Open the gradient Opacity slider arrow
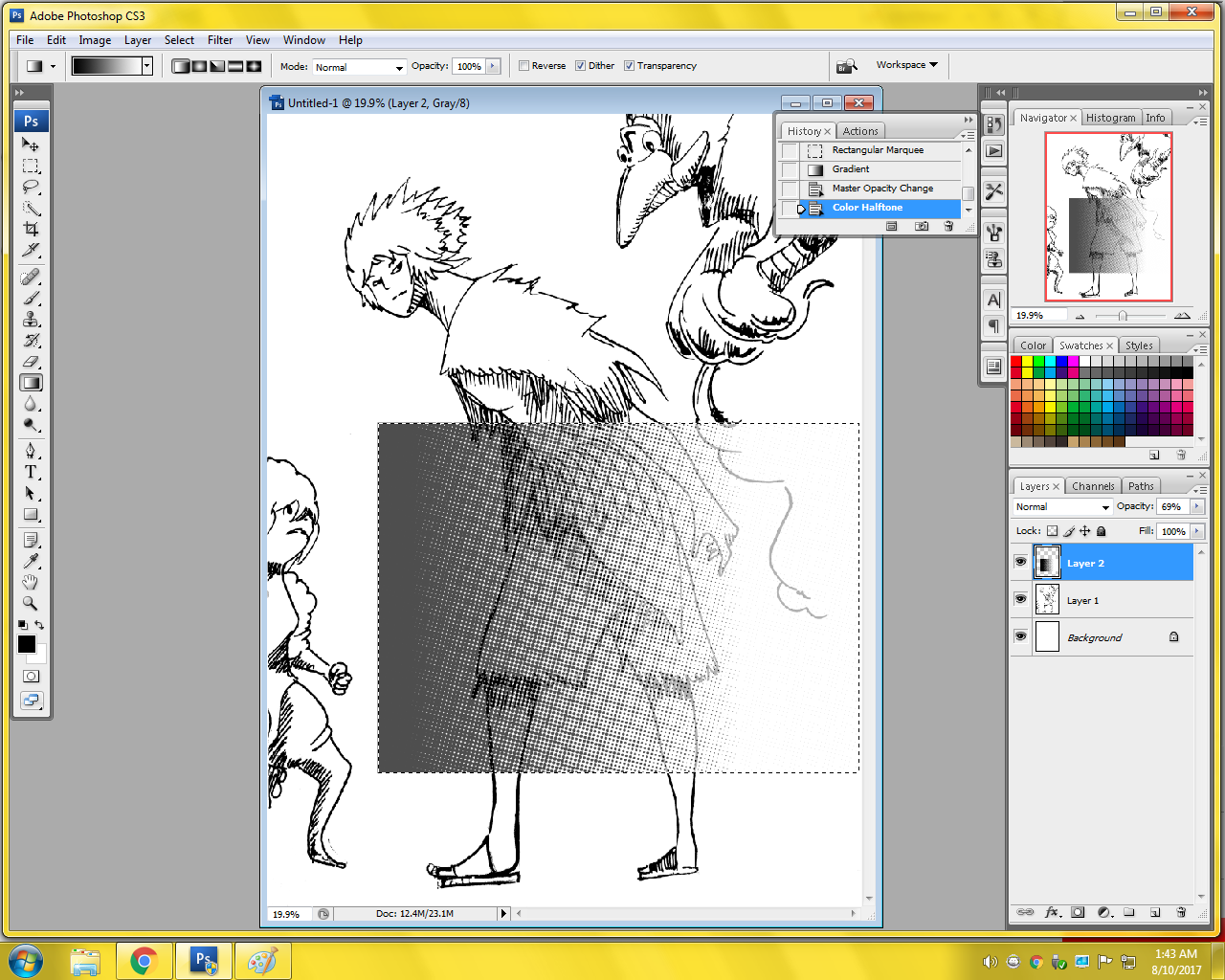Image resolution: width=1225 pixels, height=980 pixels. [x=493, y=66]
